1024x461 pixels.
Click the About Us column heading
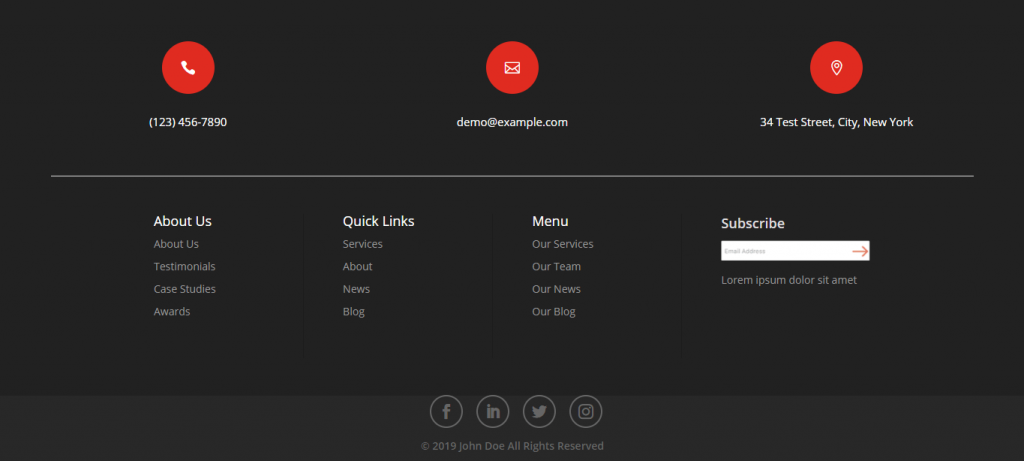coord(183,221)
